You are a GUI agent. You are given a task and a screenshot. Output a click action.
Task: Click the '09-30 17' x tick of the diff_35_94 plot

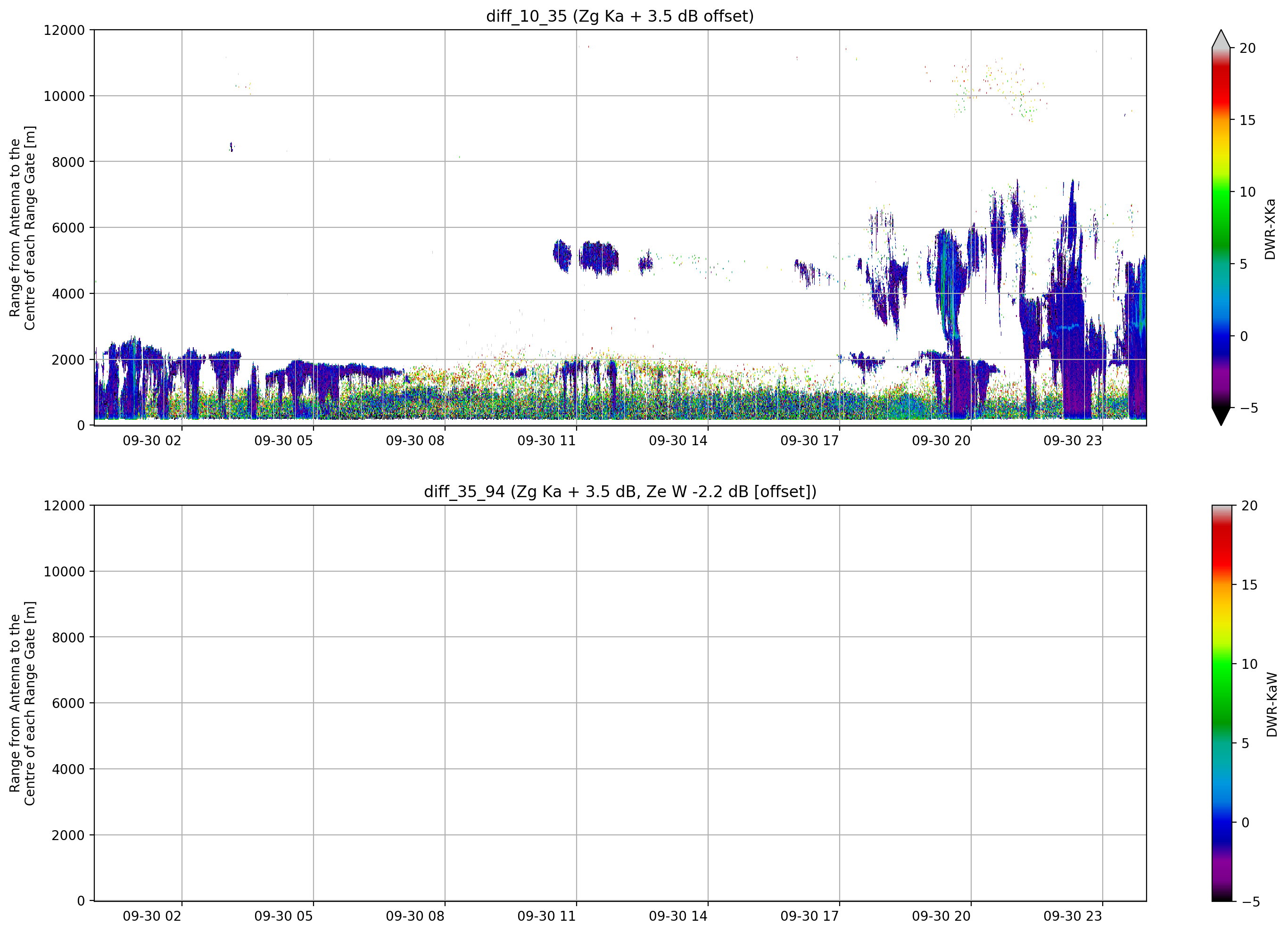pos(810,916)
